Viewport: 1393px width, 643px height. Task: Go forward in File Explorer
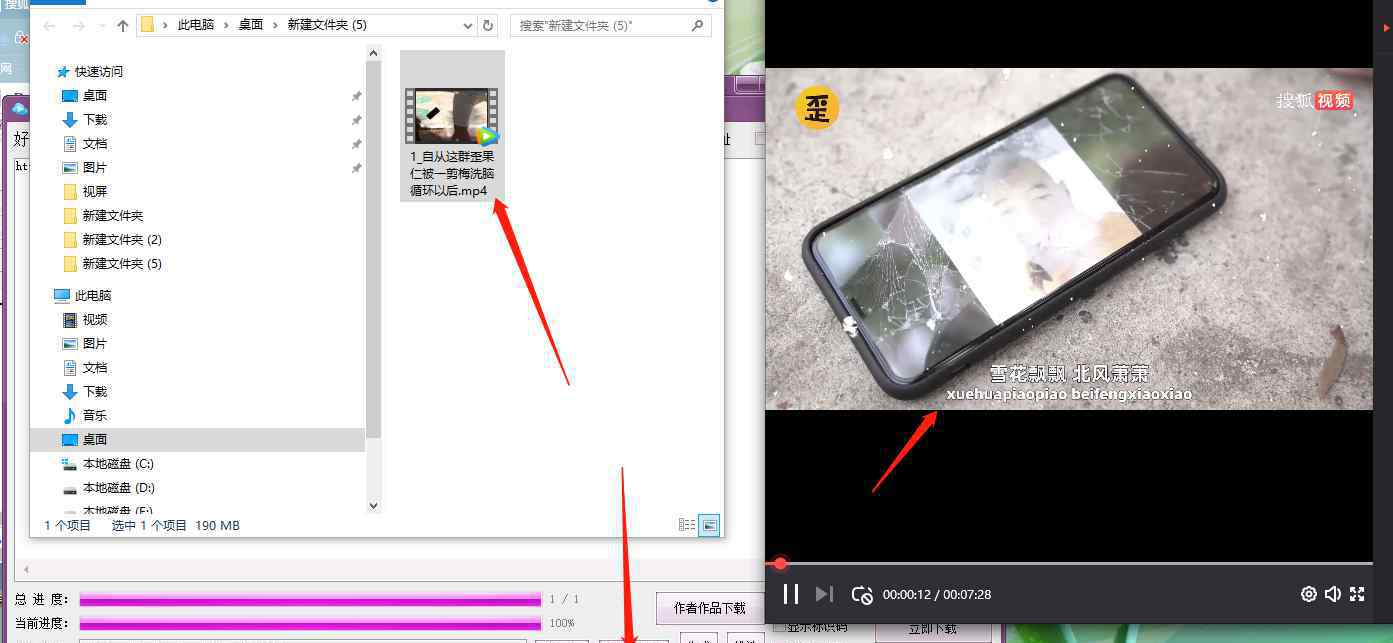(x=78, y=25)
